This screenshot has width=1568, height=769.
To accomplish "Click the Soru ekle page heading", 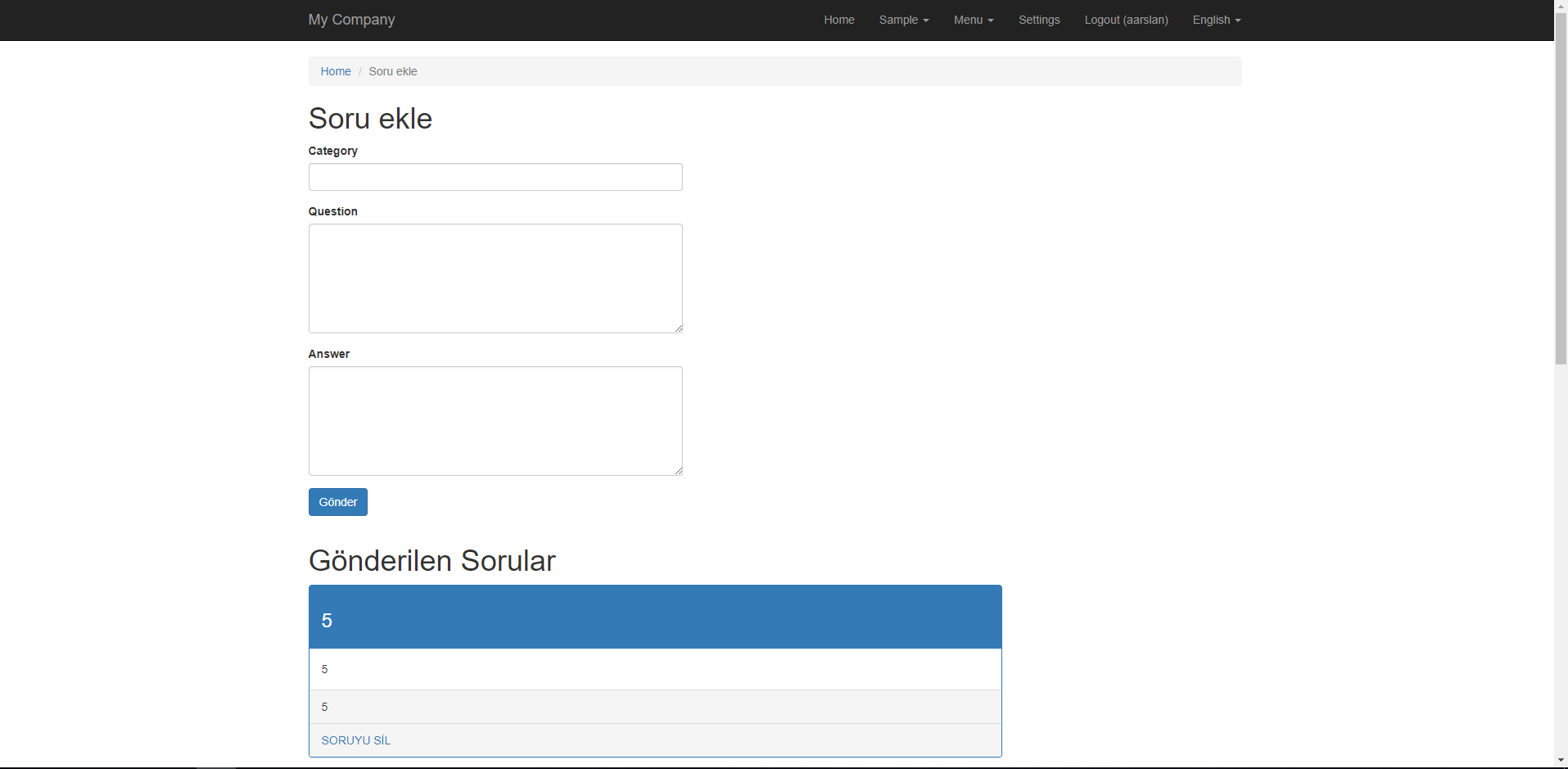I will coord(370,119).
